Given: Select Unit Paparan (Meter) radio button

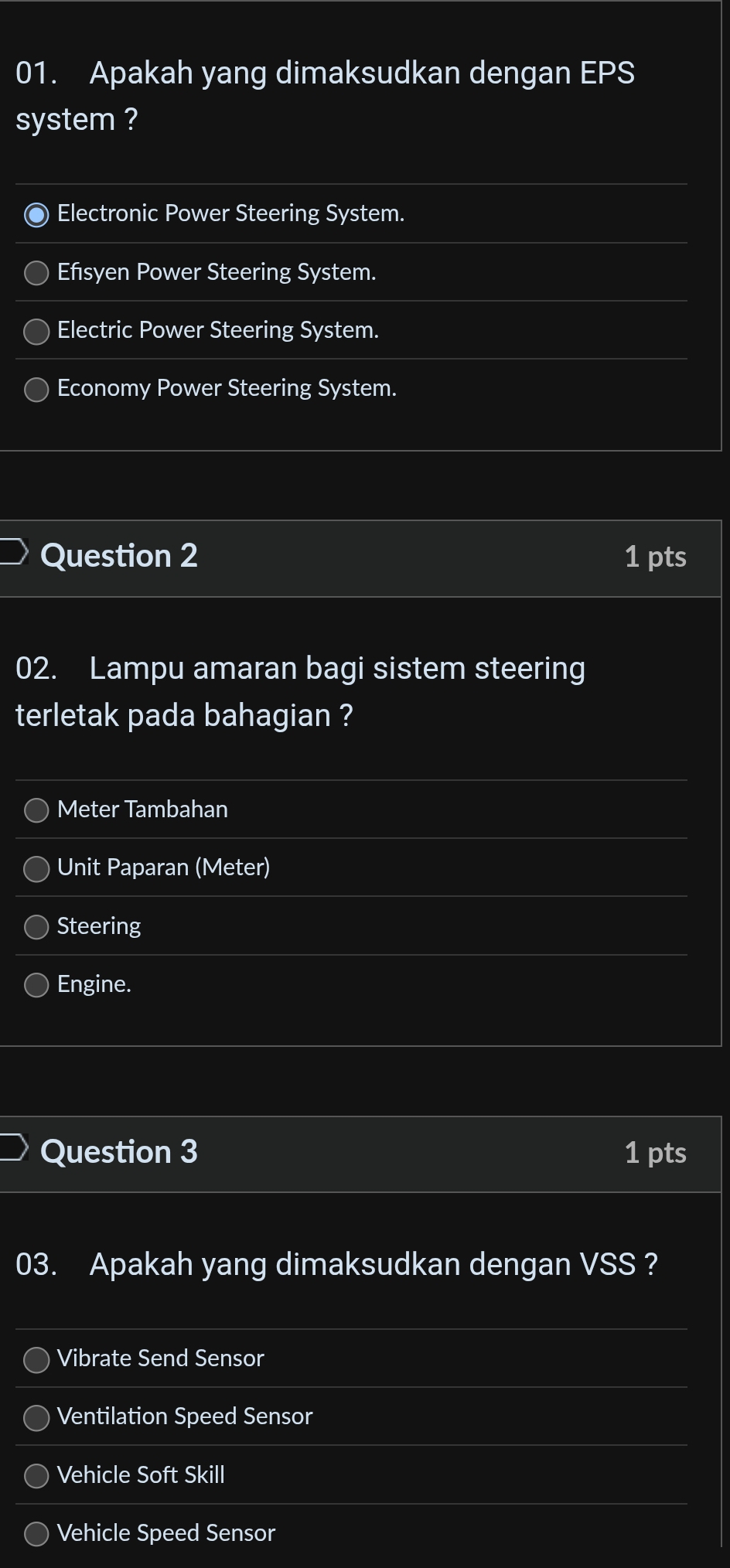Looking at the screenshot, I should point(36,868).
